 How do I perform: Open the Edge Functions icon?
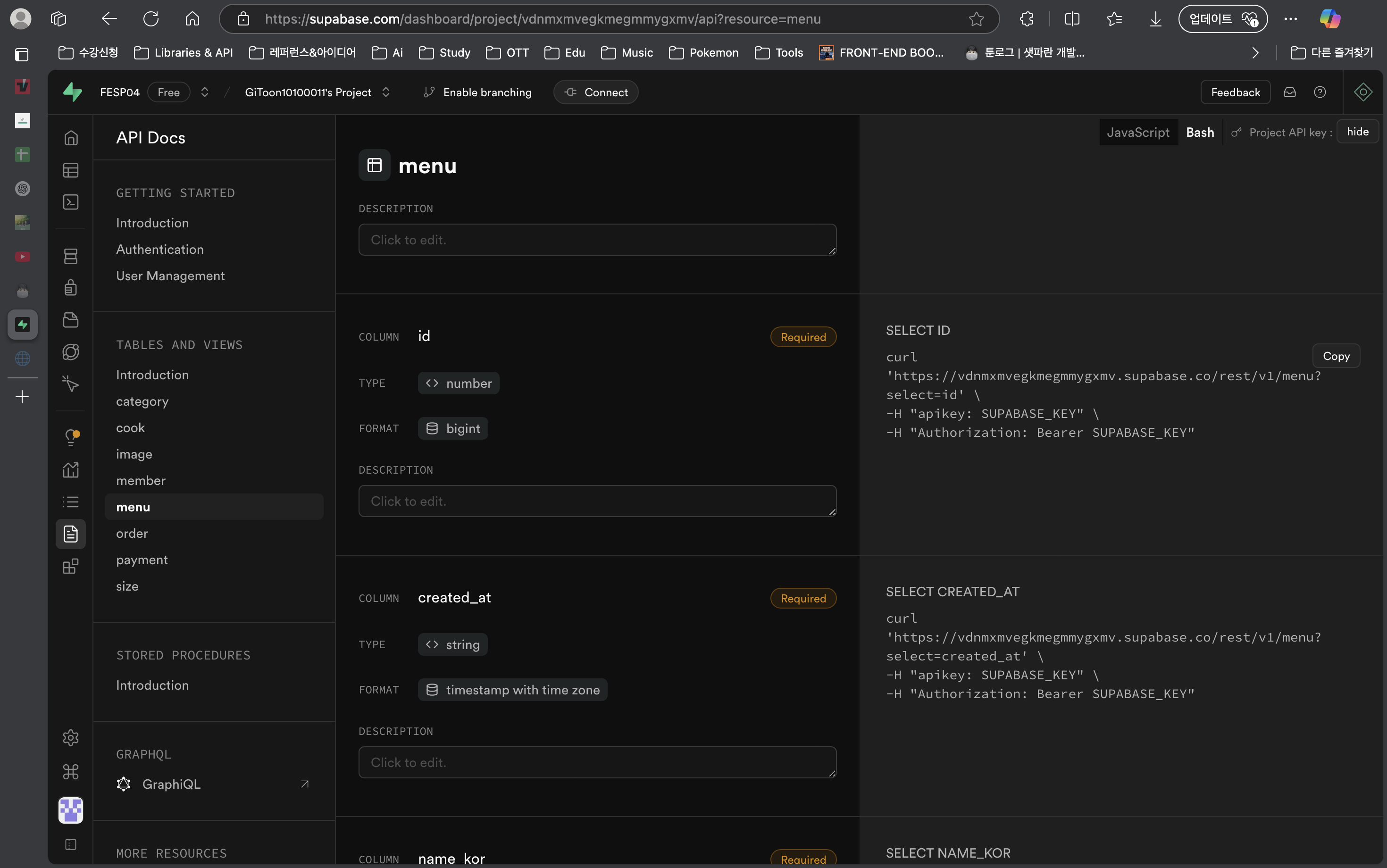71,352
